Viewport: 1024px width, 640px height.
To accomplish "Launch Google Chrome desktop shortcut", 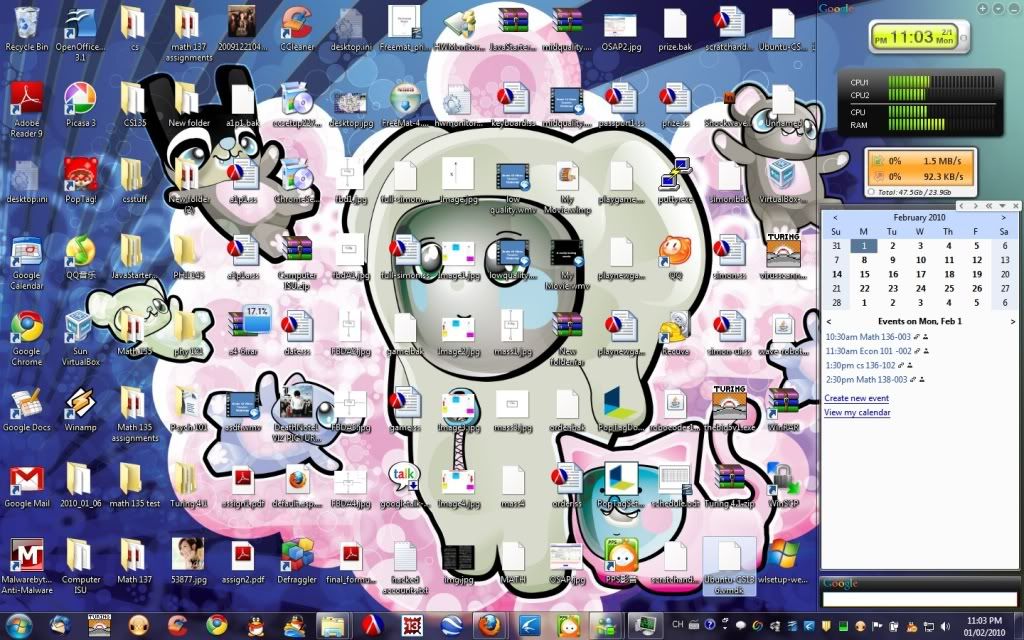I will pos(26,338).
